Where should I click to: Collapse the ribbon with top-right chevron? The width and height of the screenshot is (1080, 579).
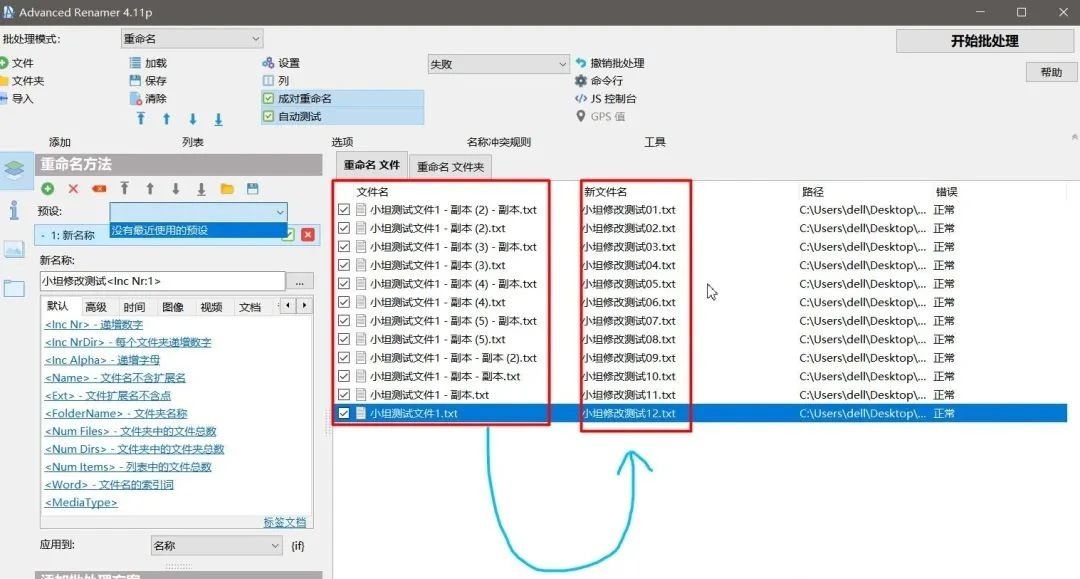point(1074,137)
